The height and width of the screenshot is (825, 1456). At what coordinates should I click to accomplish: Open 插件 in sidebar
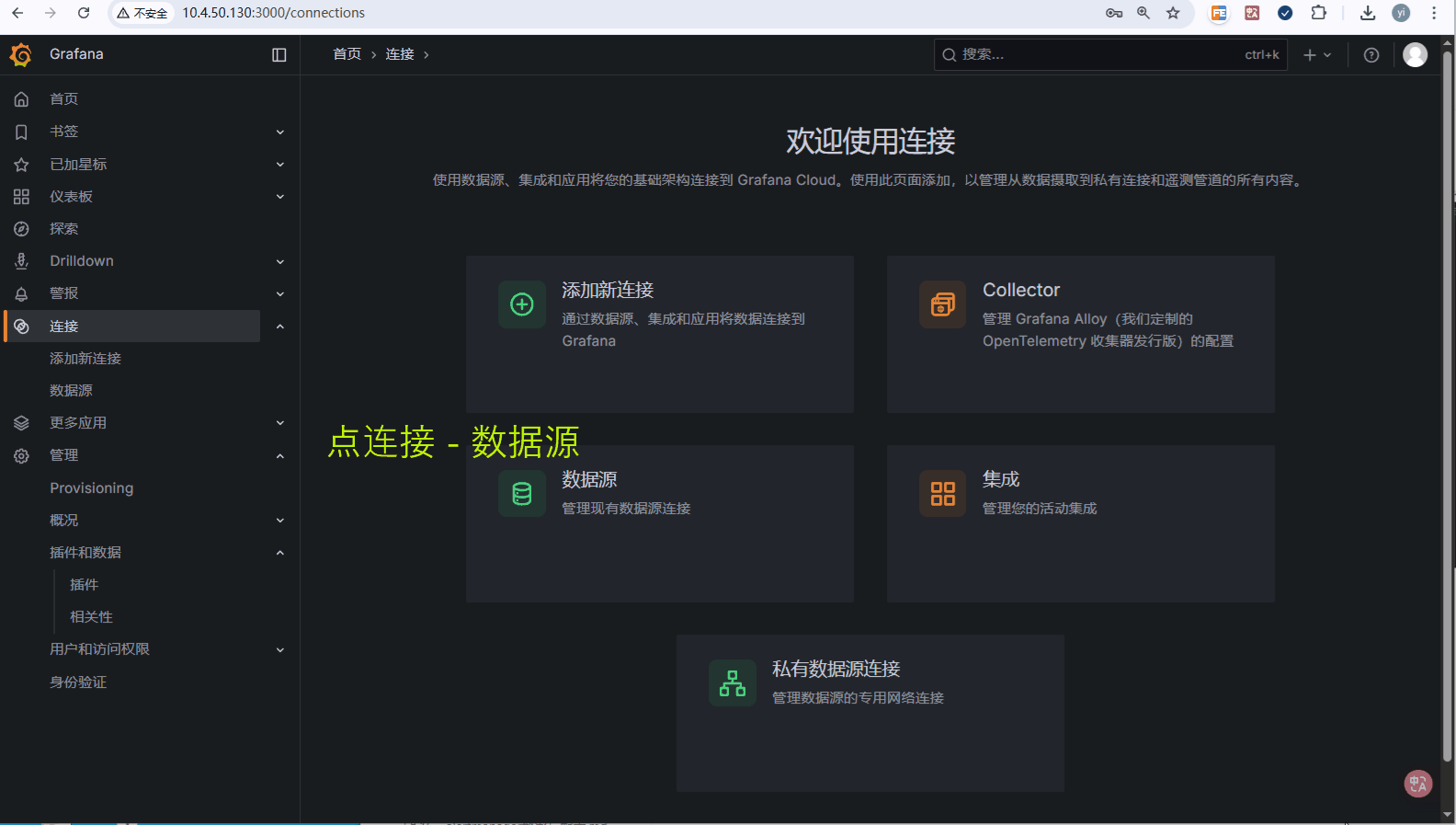(x=84, y=585)
